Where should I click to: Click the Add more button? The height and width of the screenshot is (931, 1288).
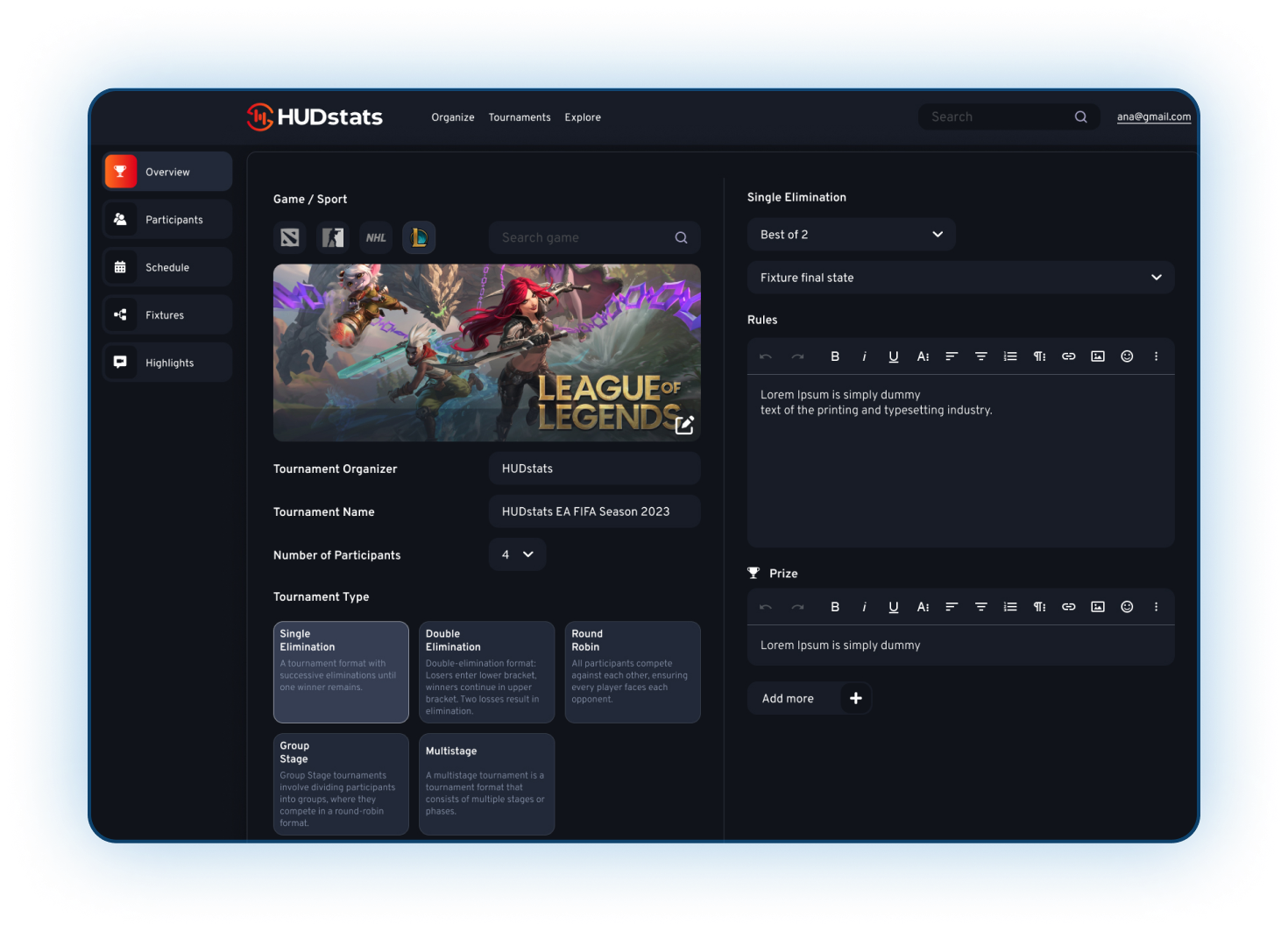click(809, 698)
